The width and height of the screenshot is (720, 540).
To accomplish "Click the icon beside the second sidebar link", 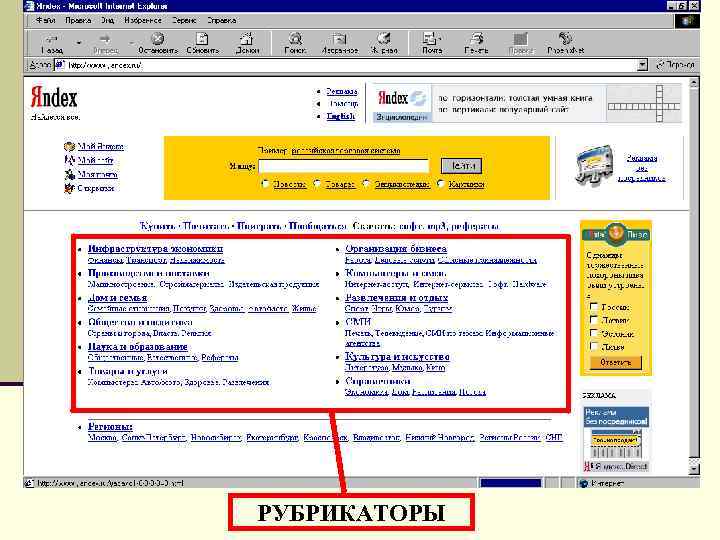I will click(69, 160).
